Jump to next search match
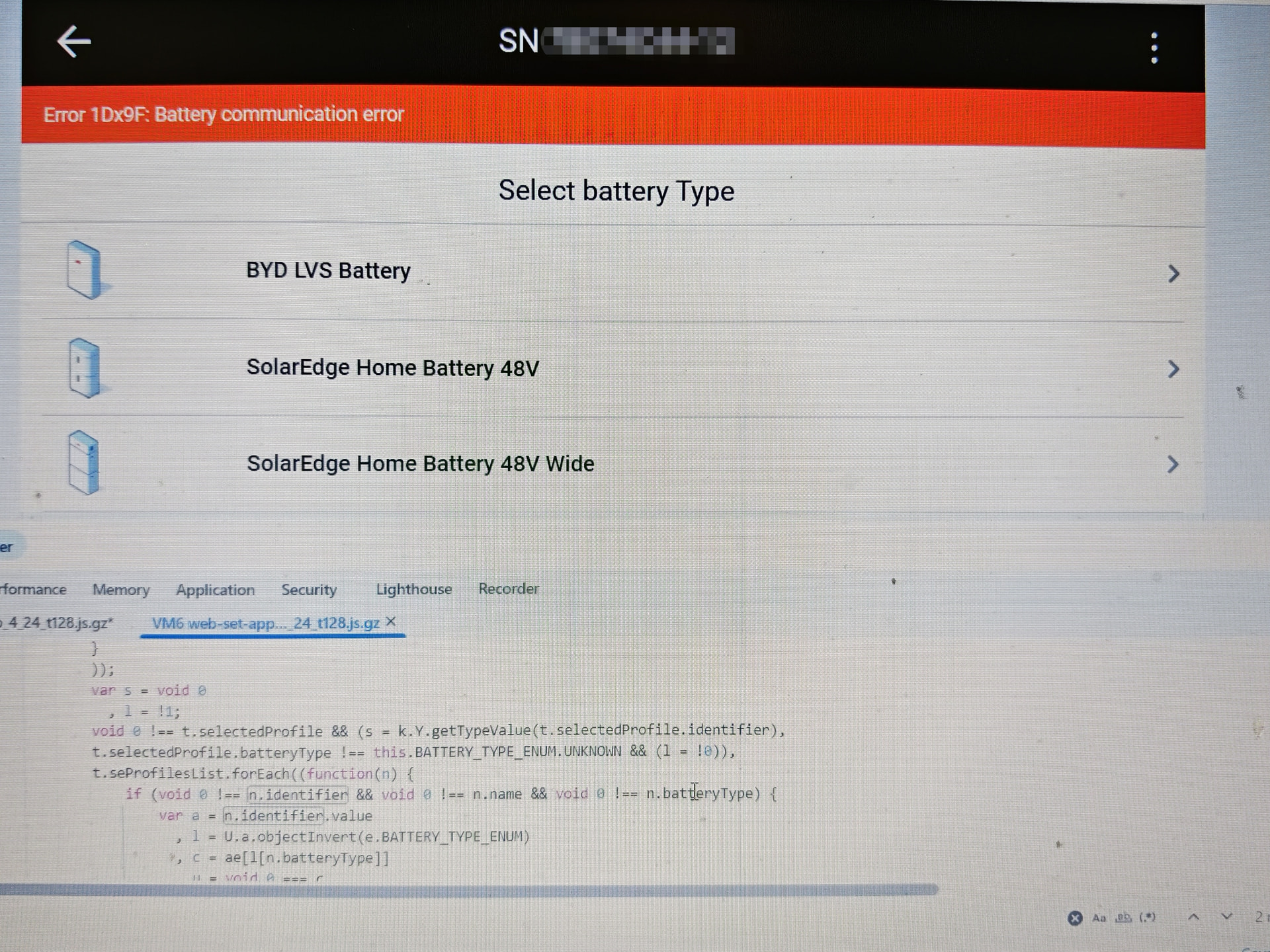Screen dimensions: 1270x952 coord(1227,917)
